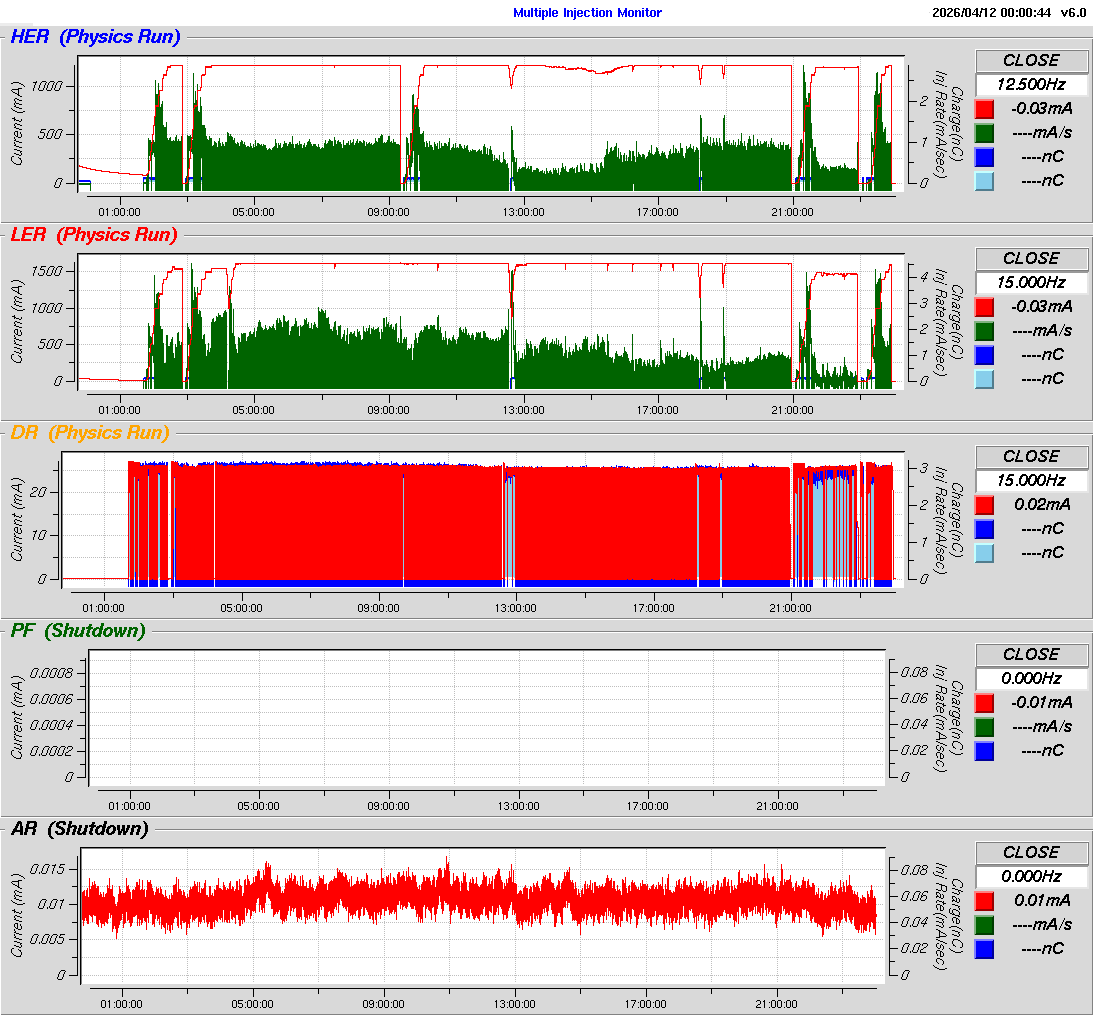The width and height of the screenshot is (1093, 1015).
Task: Toggle the red current swatch in HER legend
Action: (985, 109)
